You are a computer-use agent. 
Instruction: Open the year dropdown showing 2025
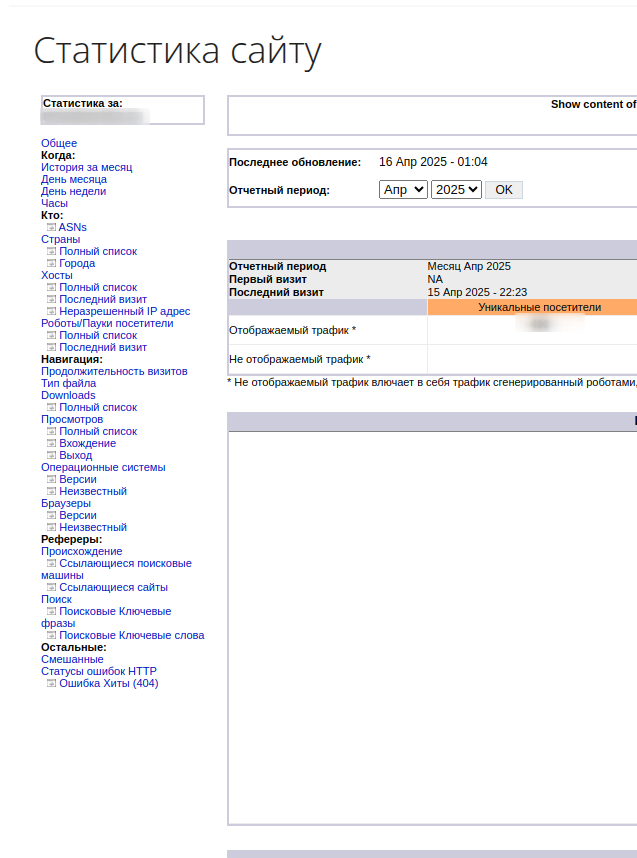456,190
